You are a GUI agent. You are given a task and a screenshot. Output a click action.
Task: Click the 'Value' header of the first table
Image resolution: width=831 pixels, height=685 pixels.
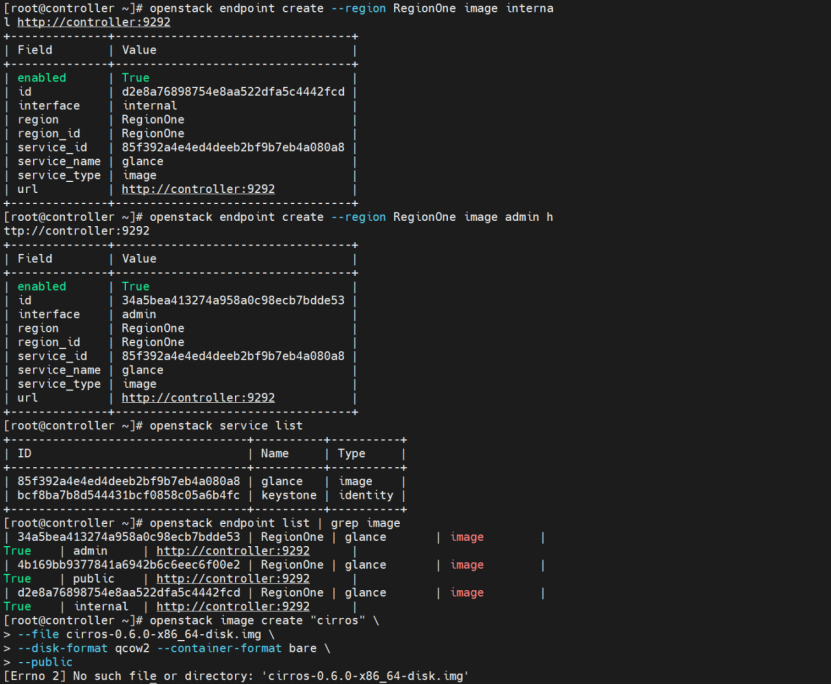(139, 50)
